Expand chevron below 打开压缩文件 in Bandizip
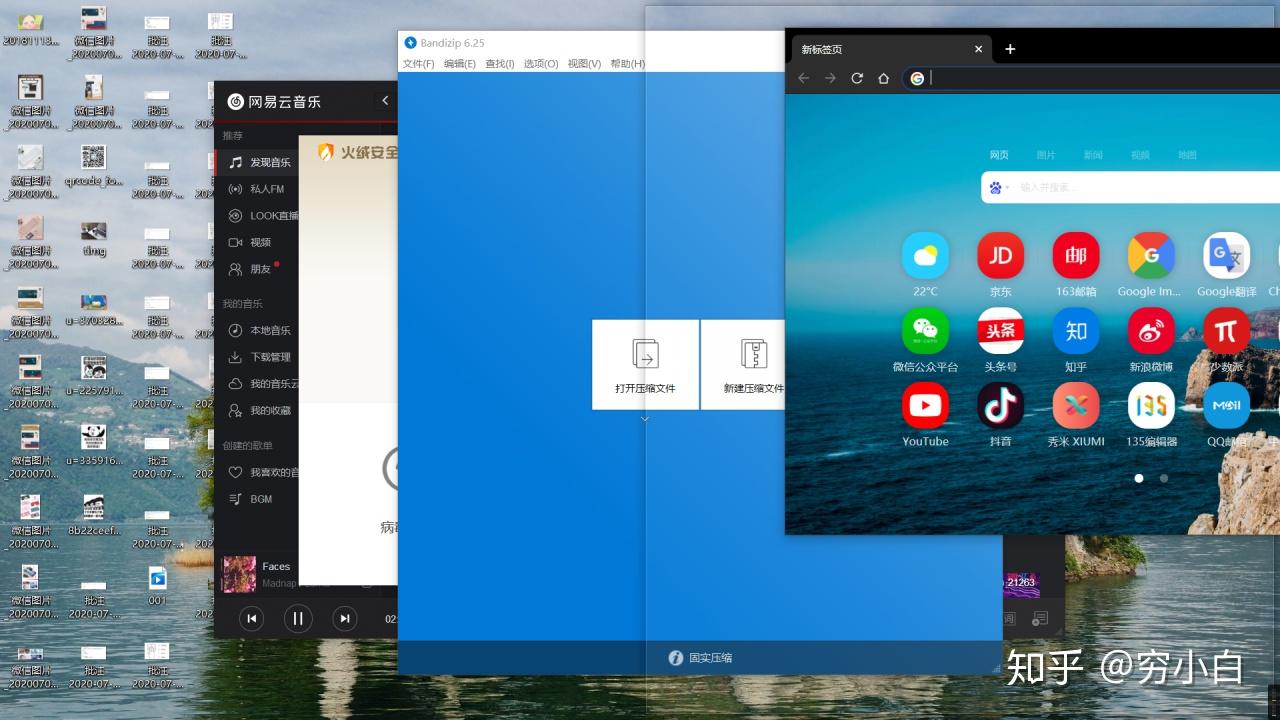Screen dimensions: 1280x720 pyautogui.click(x=645, y=419)
